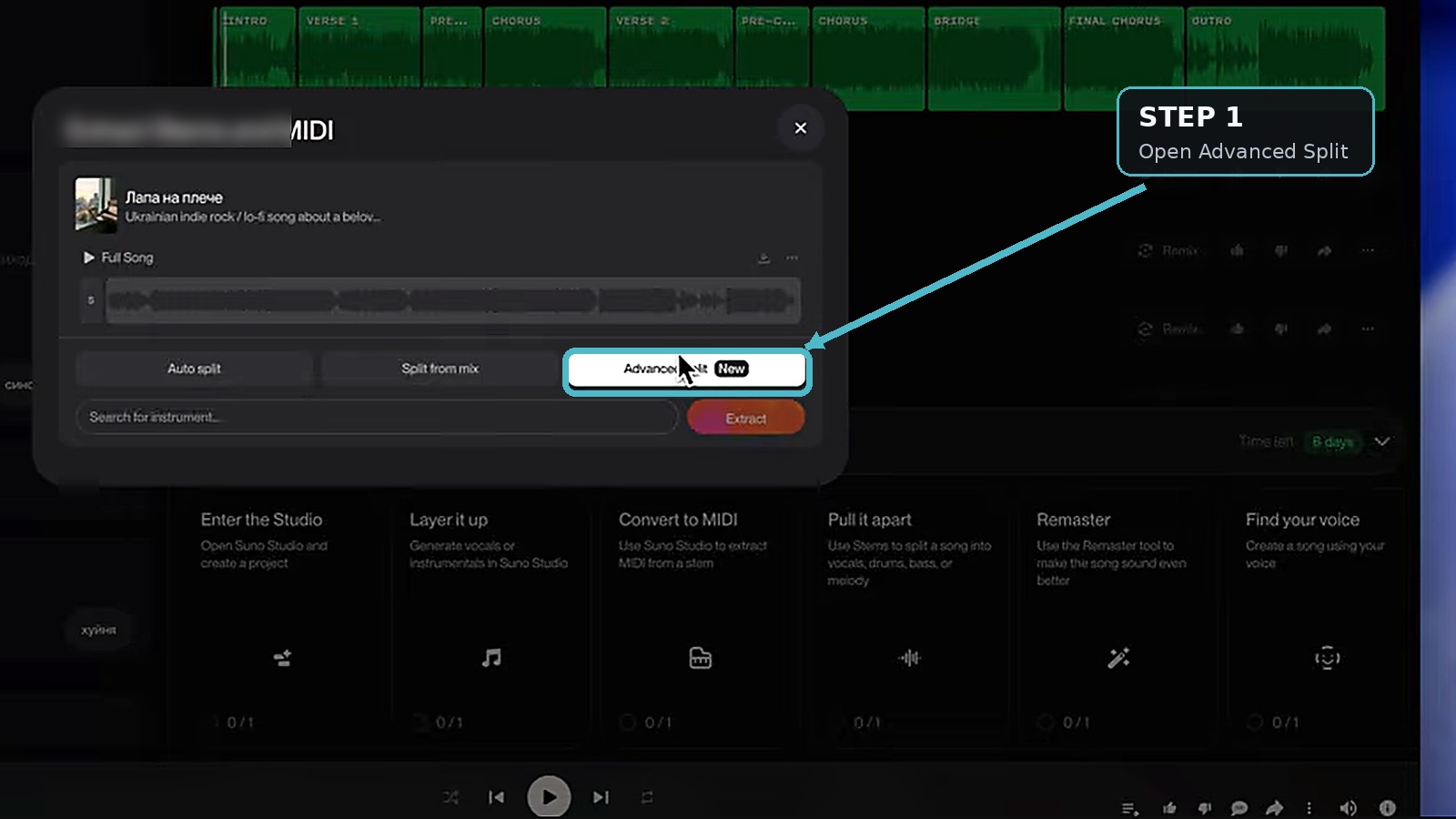
Task: Click the Enter the Studio sparkle icon
Action: pyautogui.click(x=283, y=658)
